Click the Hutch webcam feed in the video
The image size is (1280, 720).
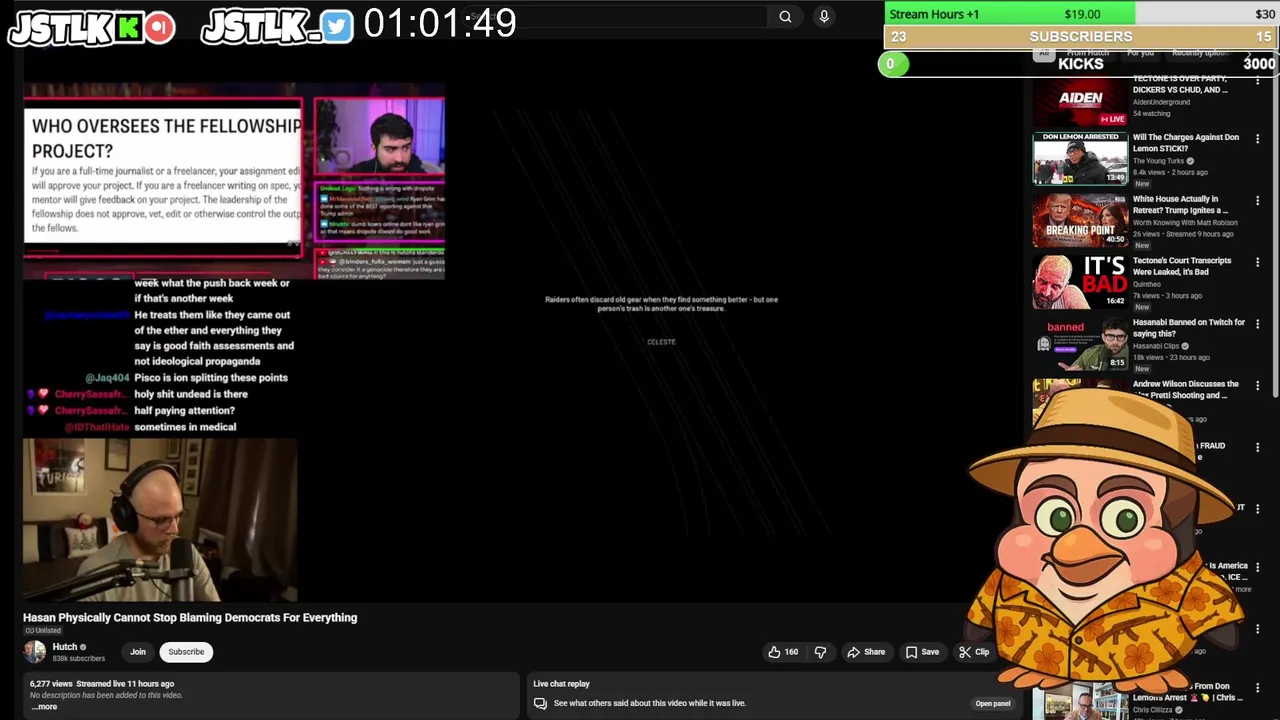pyautogui.click(x=160, y=520)
